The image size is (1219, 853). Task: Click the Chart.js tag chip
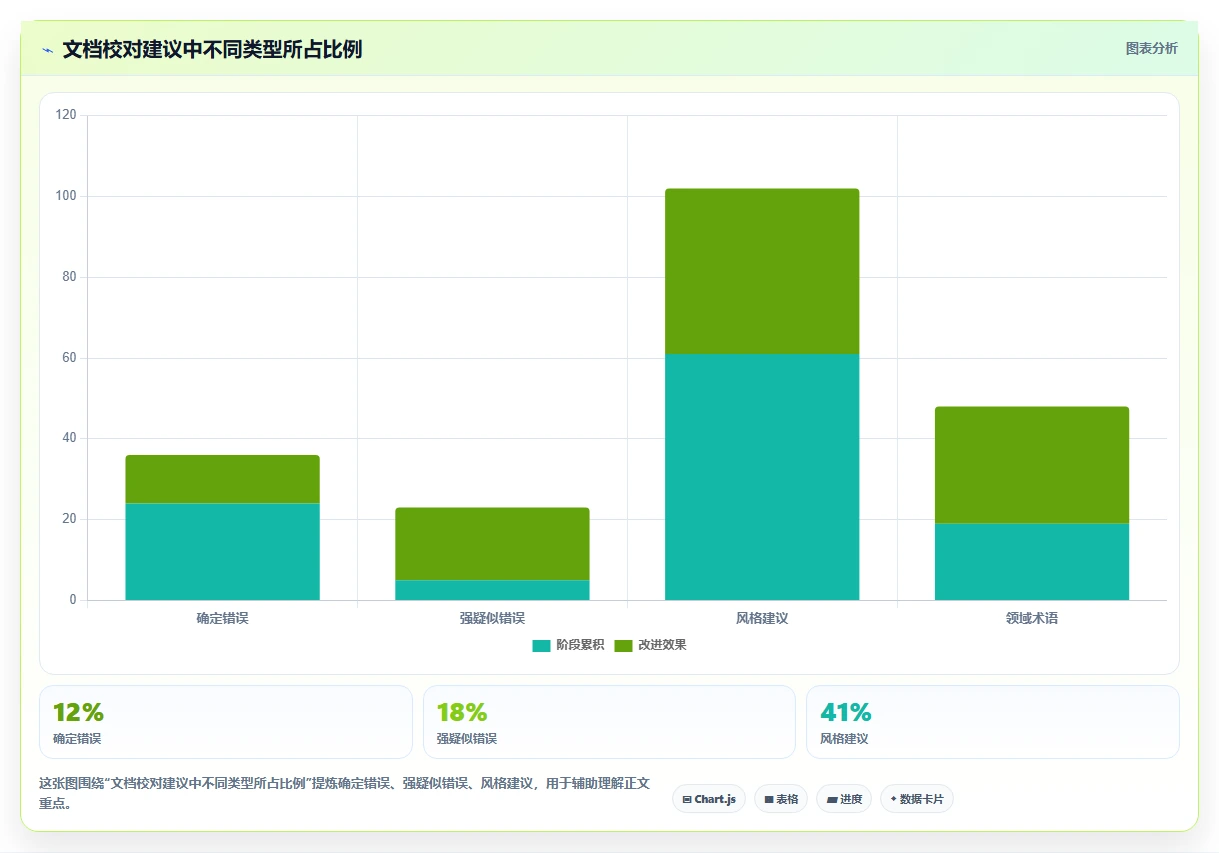[709, 799]
